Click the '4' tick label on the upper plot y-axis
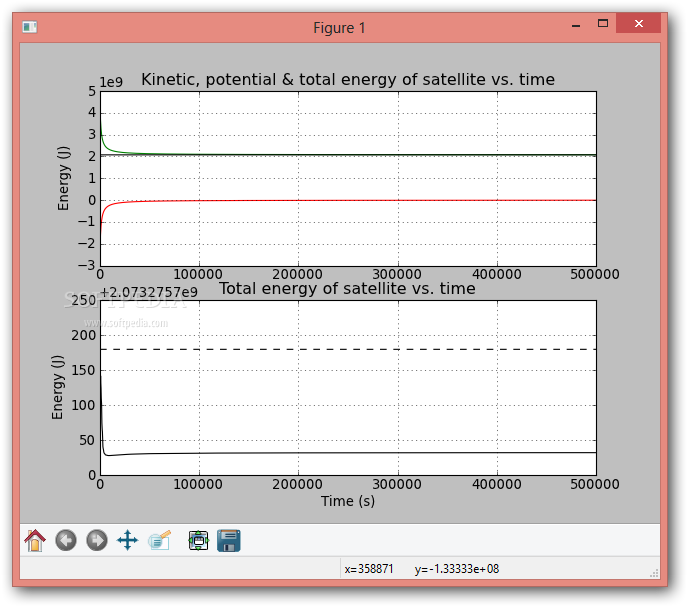Screen dimensions: 688x607 click(92, 113)
